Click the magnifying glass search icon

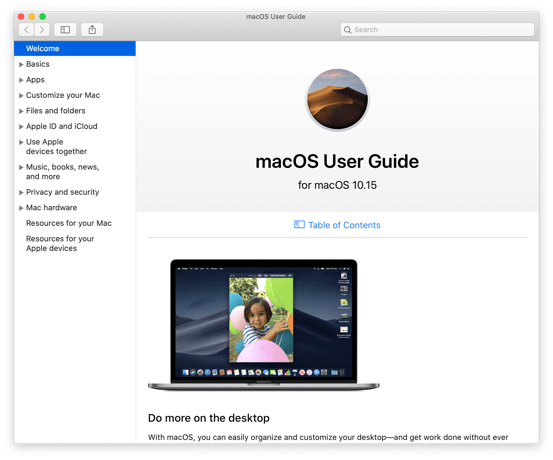[347, 30]
